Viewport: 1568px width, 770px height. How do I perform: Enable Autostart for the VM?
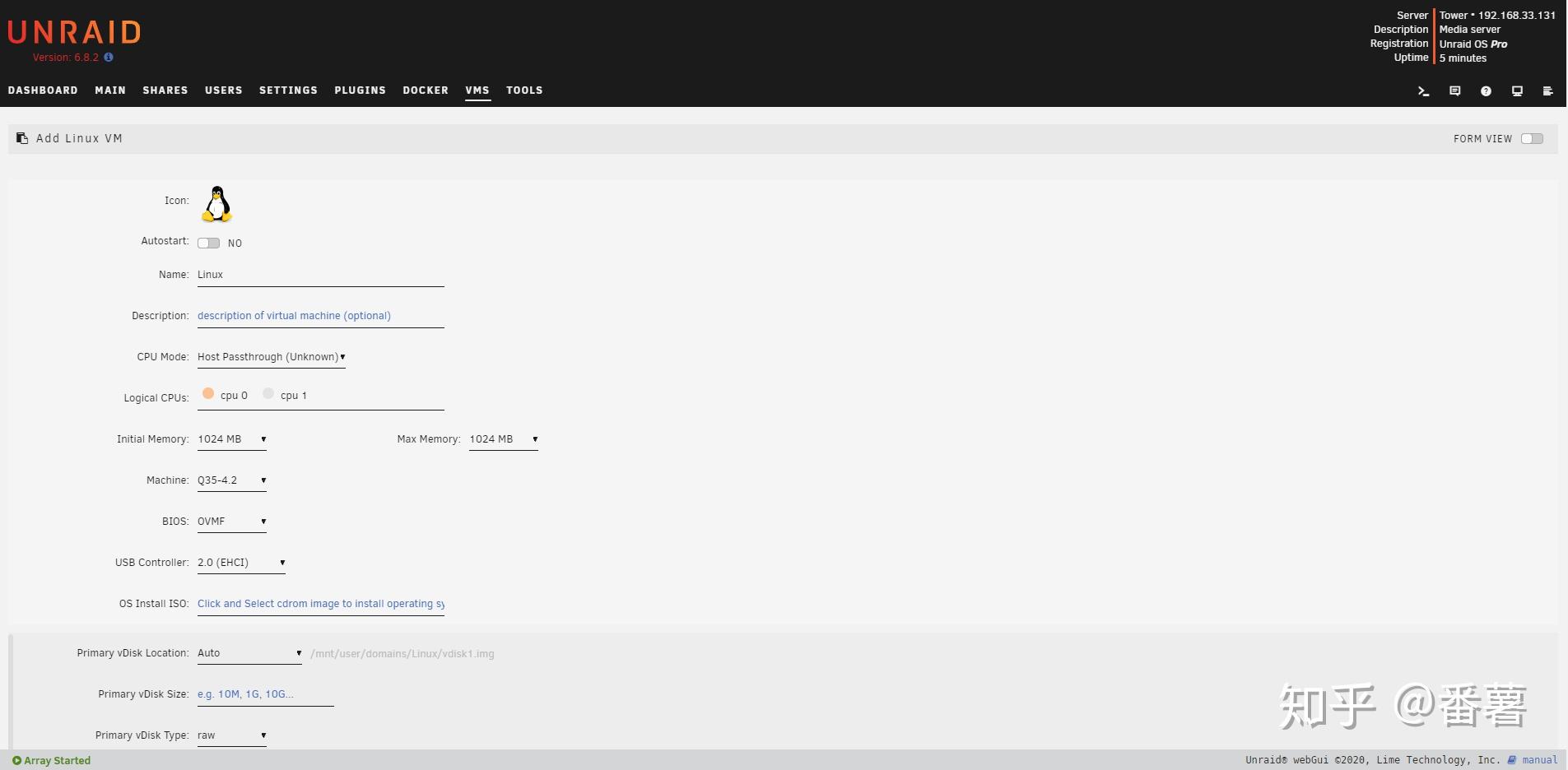click(207, 243)
